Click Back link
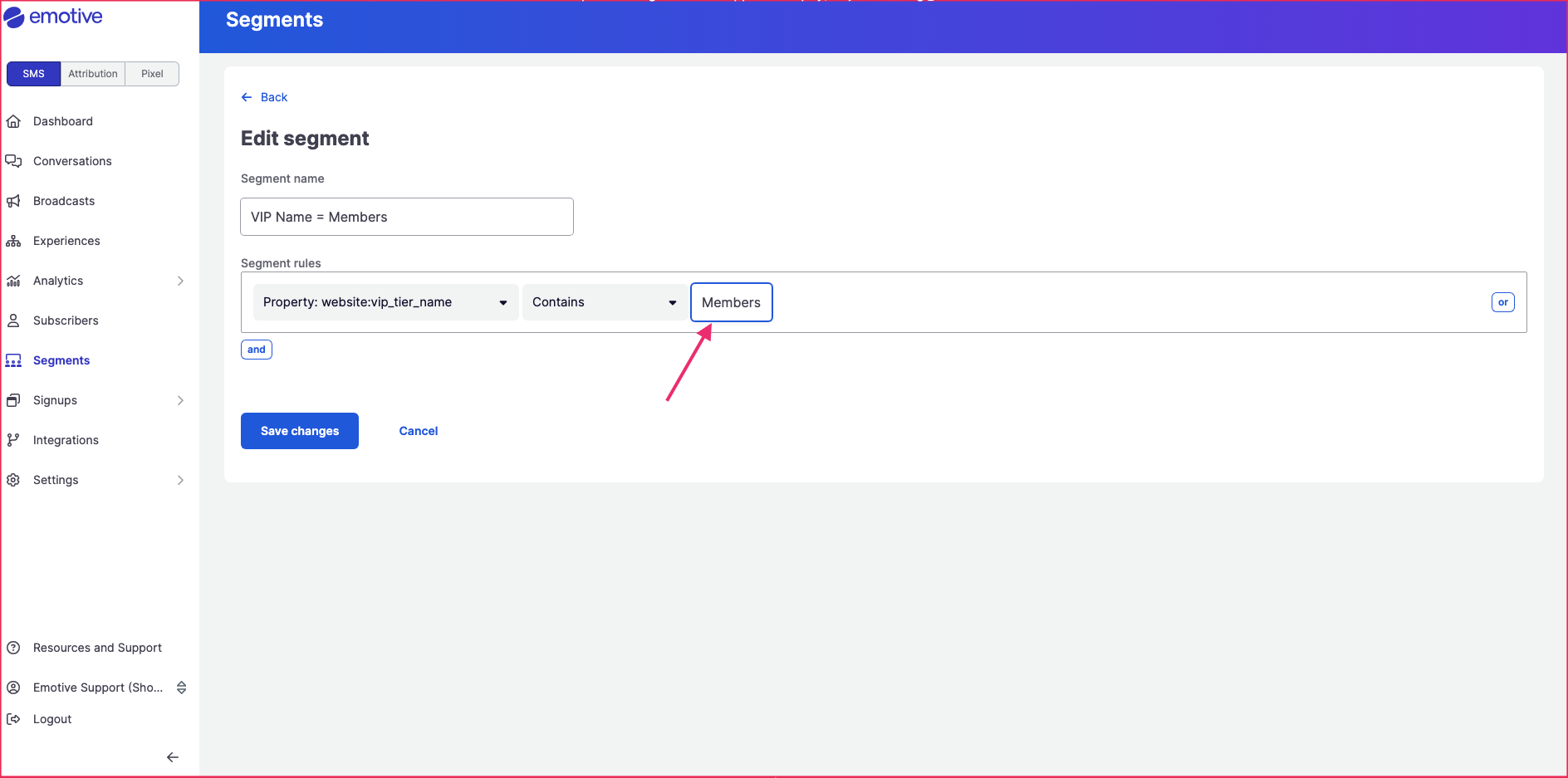This screenshot has height=778, width=1568. click(x=274, y=97)
